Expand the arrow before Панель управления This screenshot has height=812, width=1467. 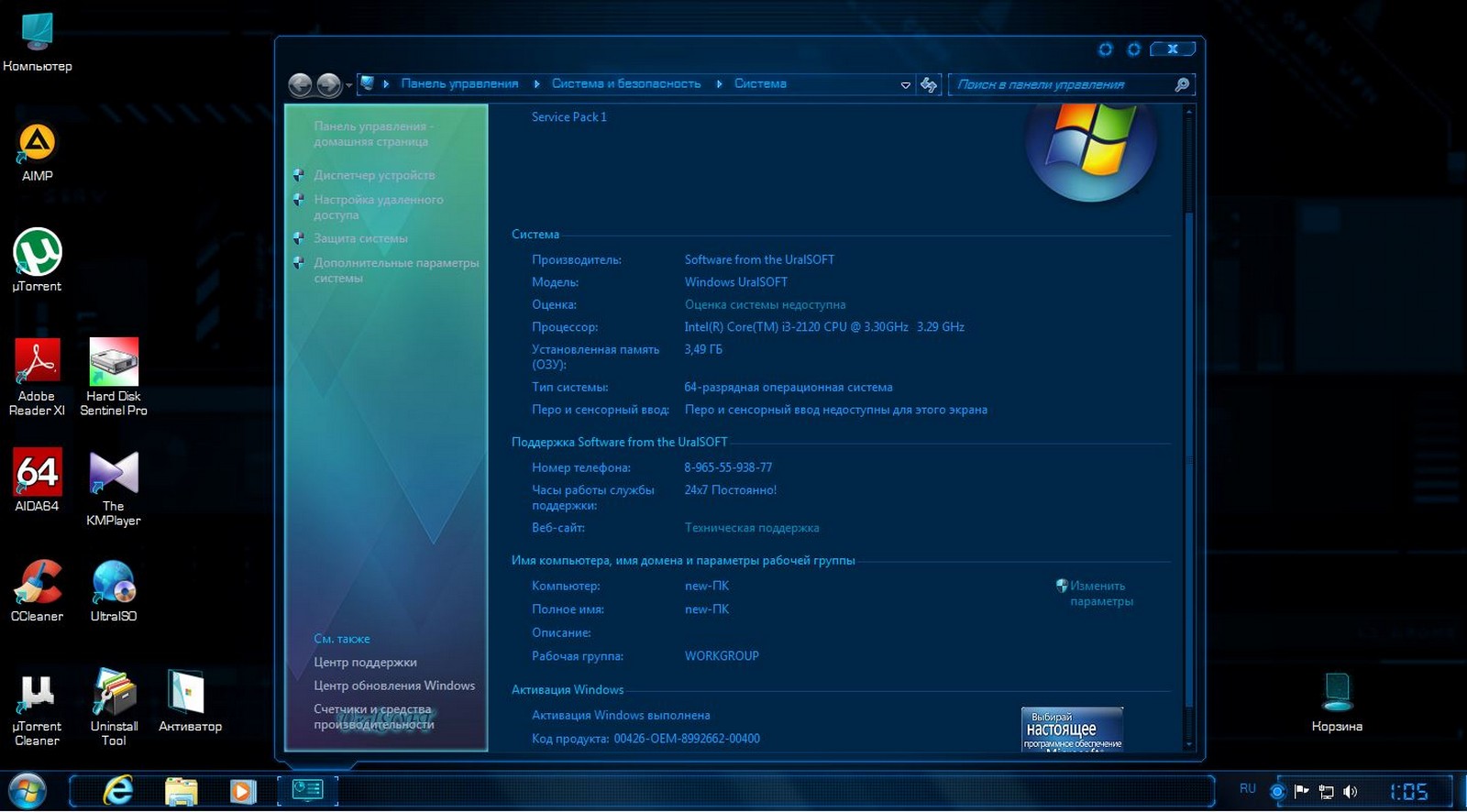point(386,83)
